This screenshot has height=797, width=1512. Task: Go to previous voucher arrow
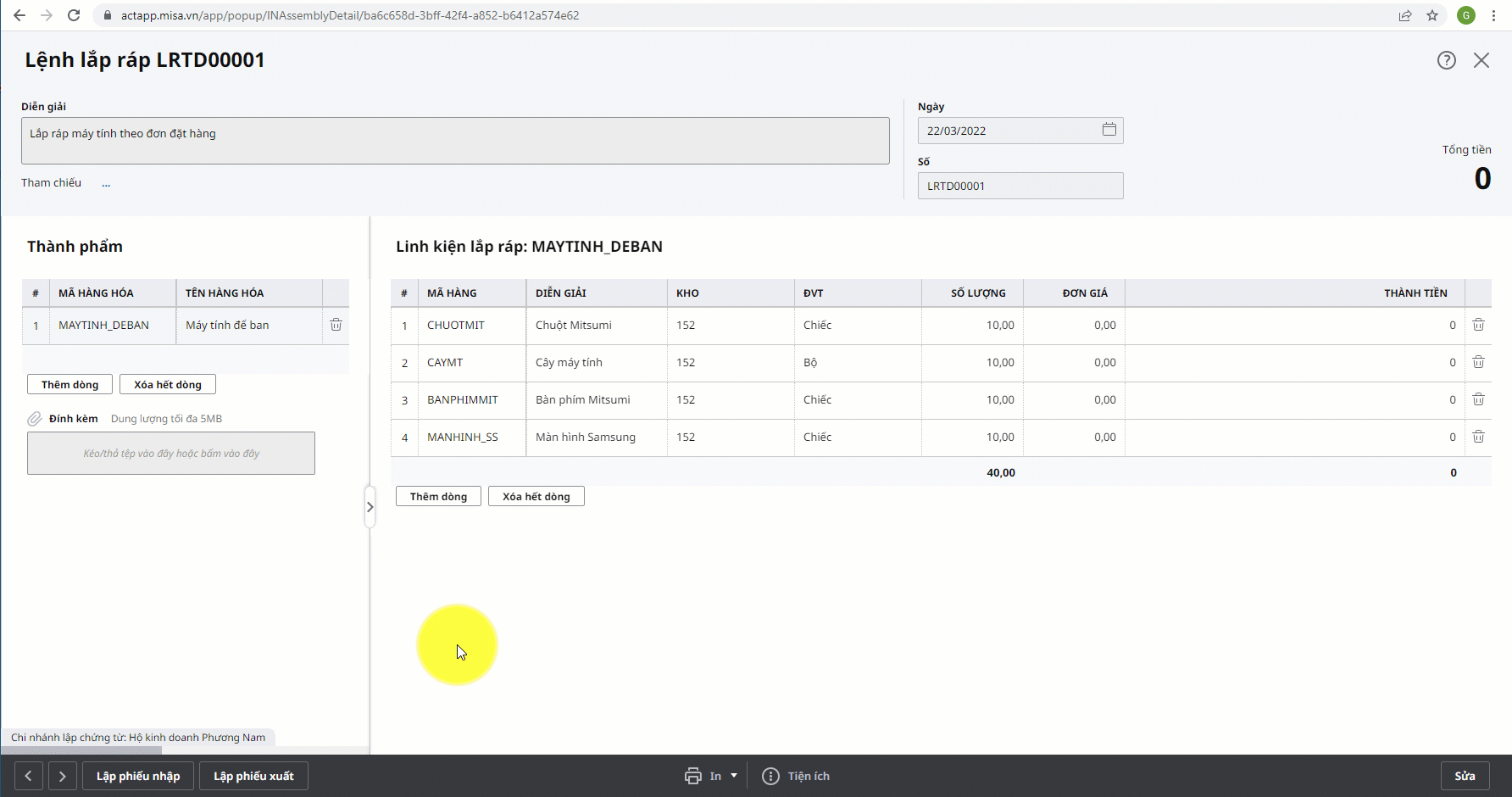(x=28, y=776)
